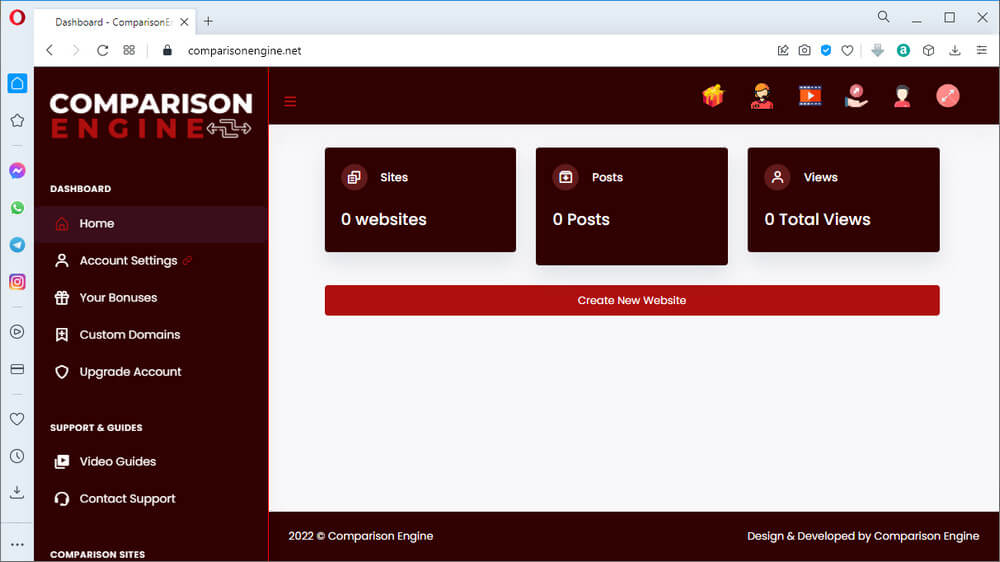Open Opera home icon in left sidebar
1000x562 pixels.
(17, 83)
